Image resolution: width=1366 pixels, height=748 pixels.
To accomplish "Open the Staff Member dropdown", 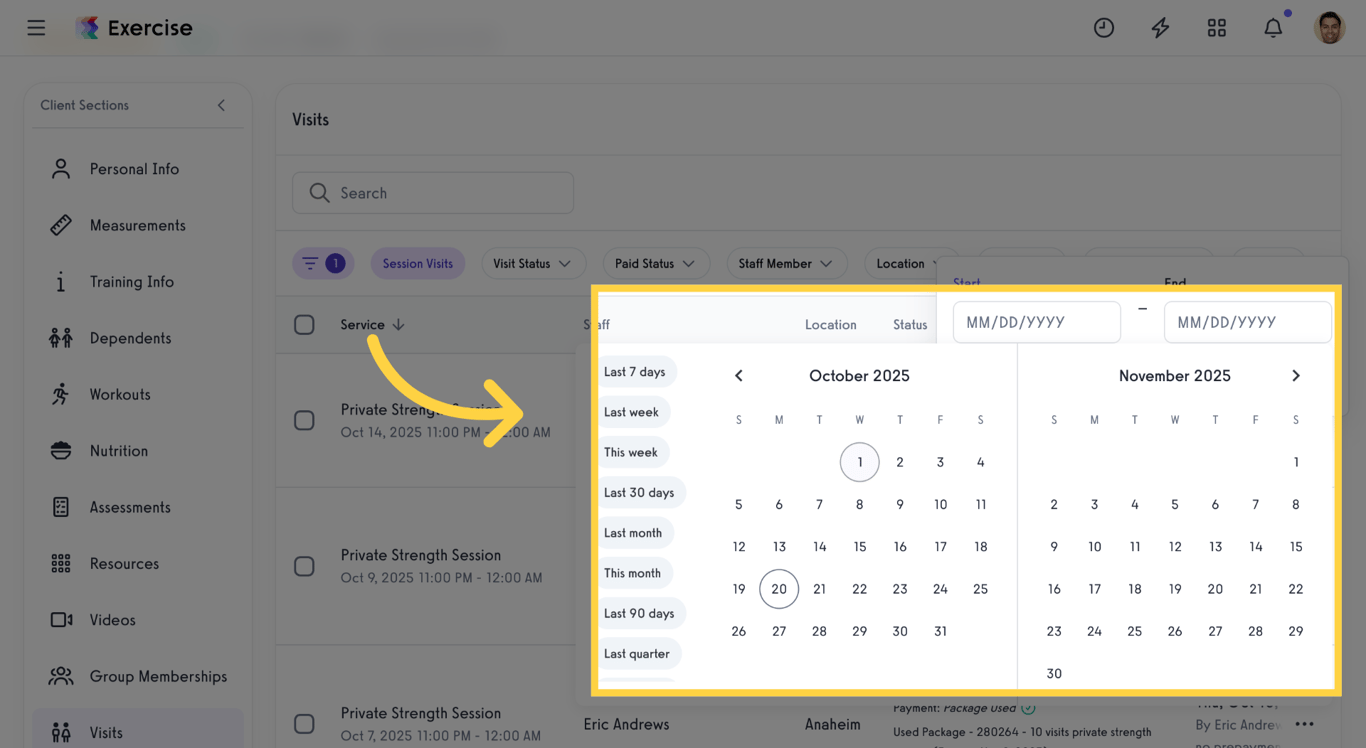I will [x=787, y=263].
